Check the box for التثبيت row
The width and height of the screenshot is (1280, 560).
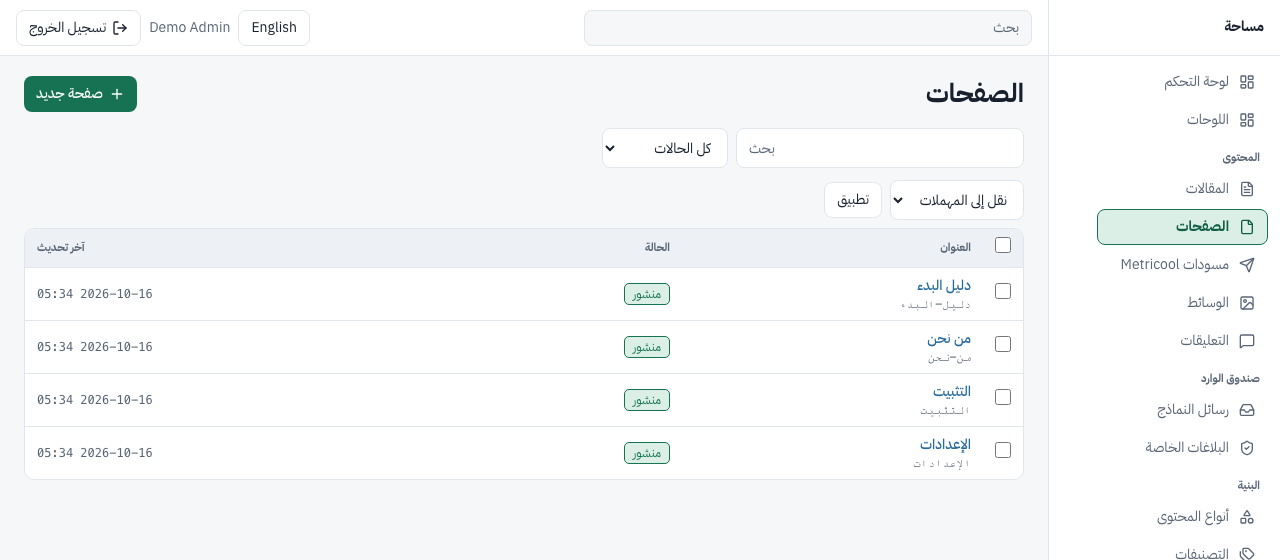(1003, 397)
